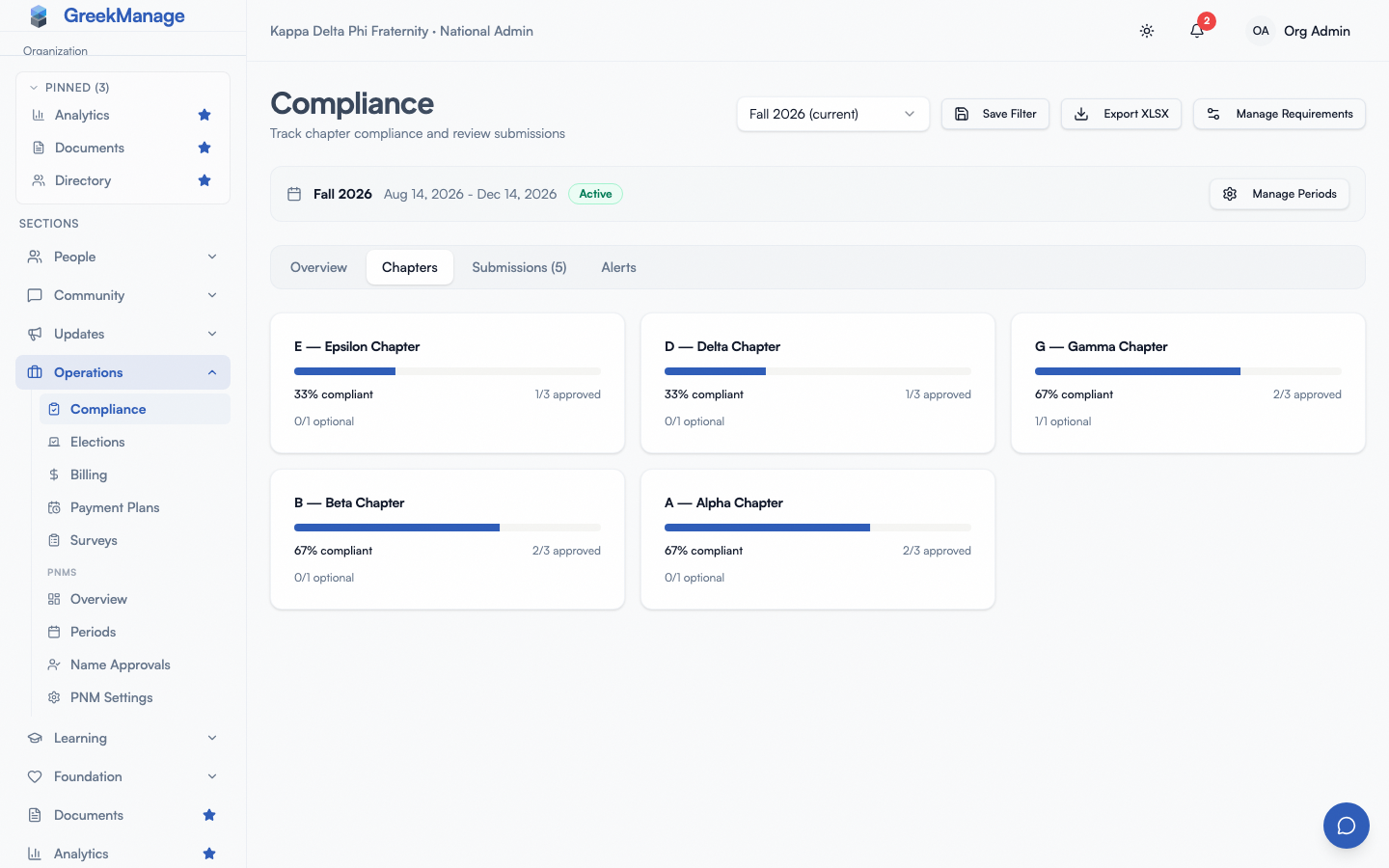Open the notifications bell
The image size is (1389, 868).
(1197, 31)
